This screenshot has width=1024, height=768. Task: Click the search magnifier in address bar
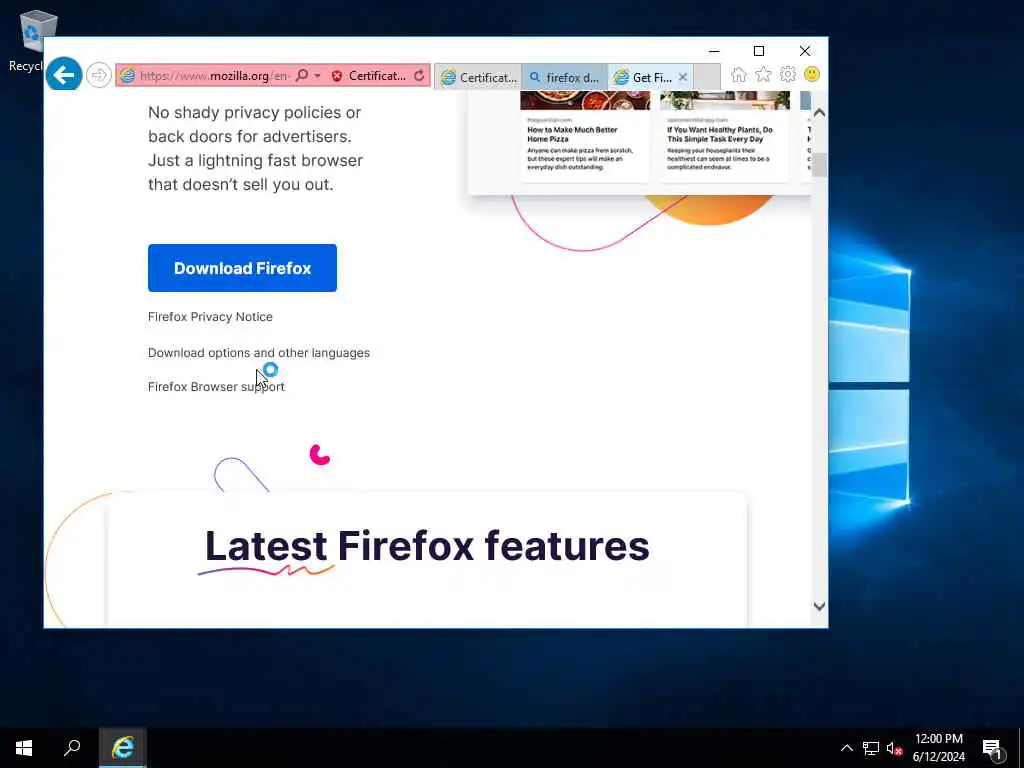click(302, 76)
